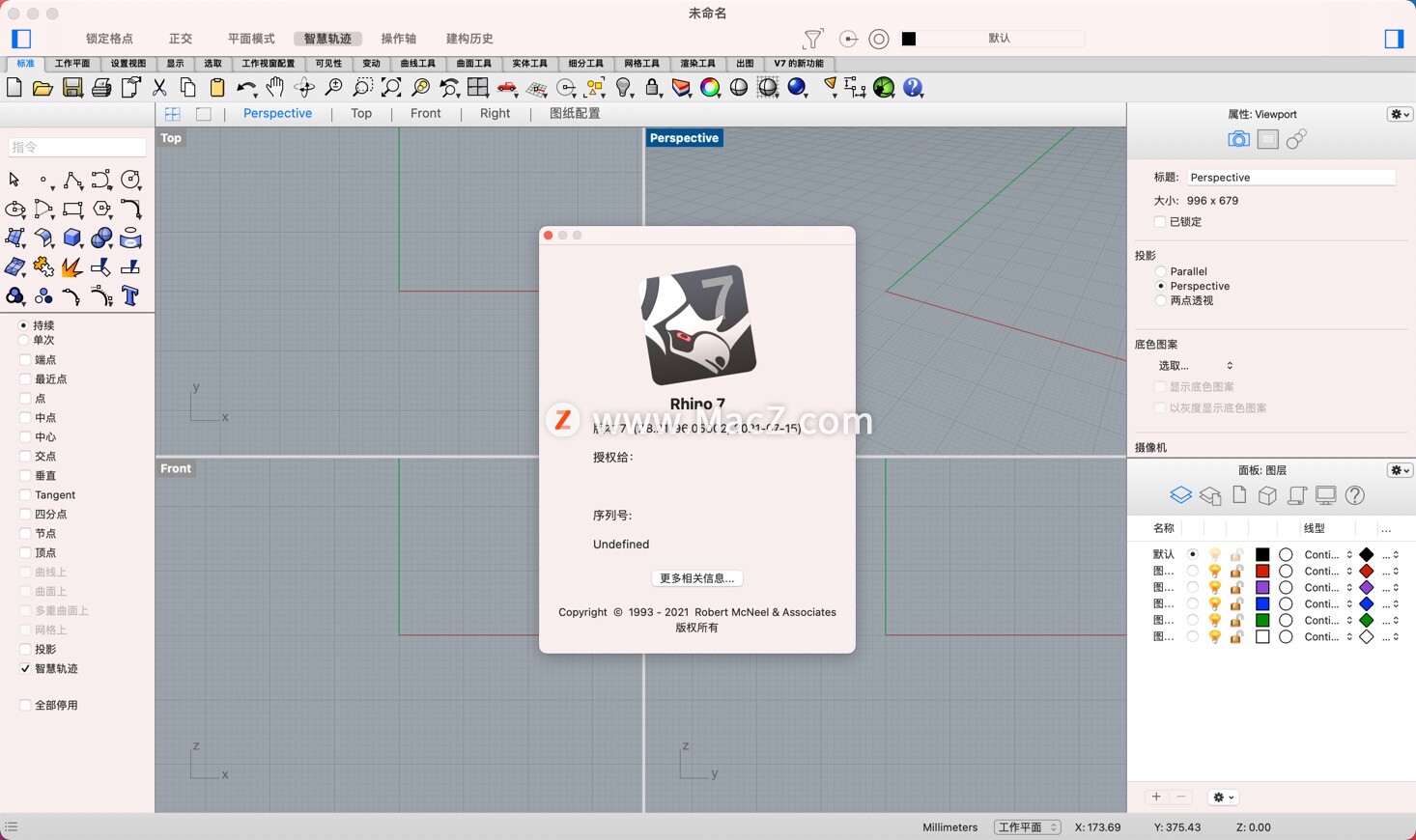Click the 更多相关信息... button in the About dialog
Image resolution: width=1416 pixels, height=840 pixels.
point(696,578)
